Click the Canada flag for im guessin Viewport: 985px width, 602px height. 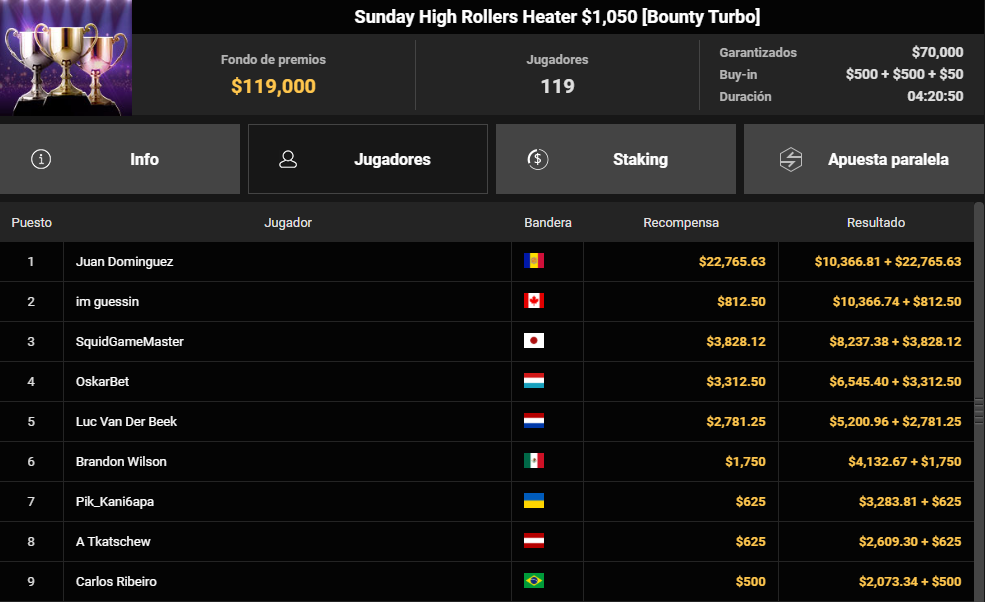click(534, 301)
